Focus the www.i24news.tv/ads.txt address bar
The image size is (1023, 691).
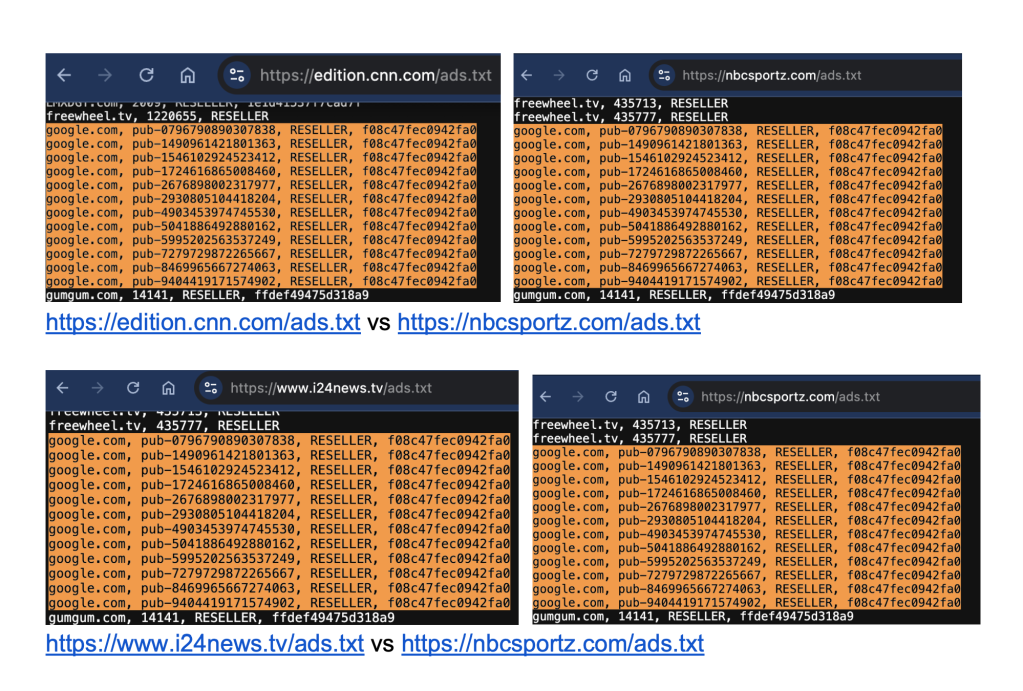point(330,388)
